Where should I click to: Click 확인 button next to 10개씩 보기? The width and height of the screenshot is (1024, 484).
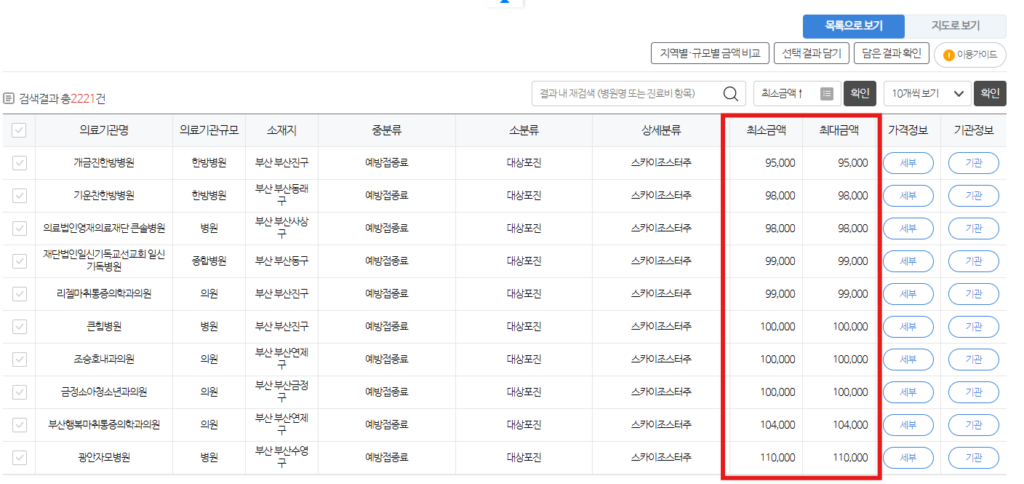coord(990,93)
